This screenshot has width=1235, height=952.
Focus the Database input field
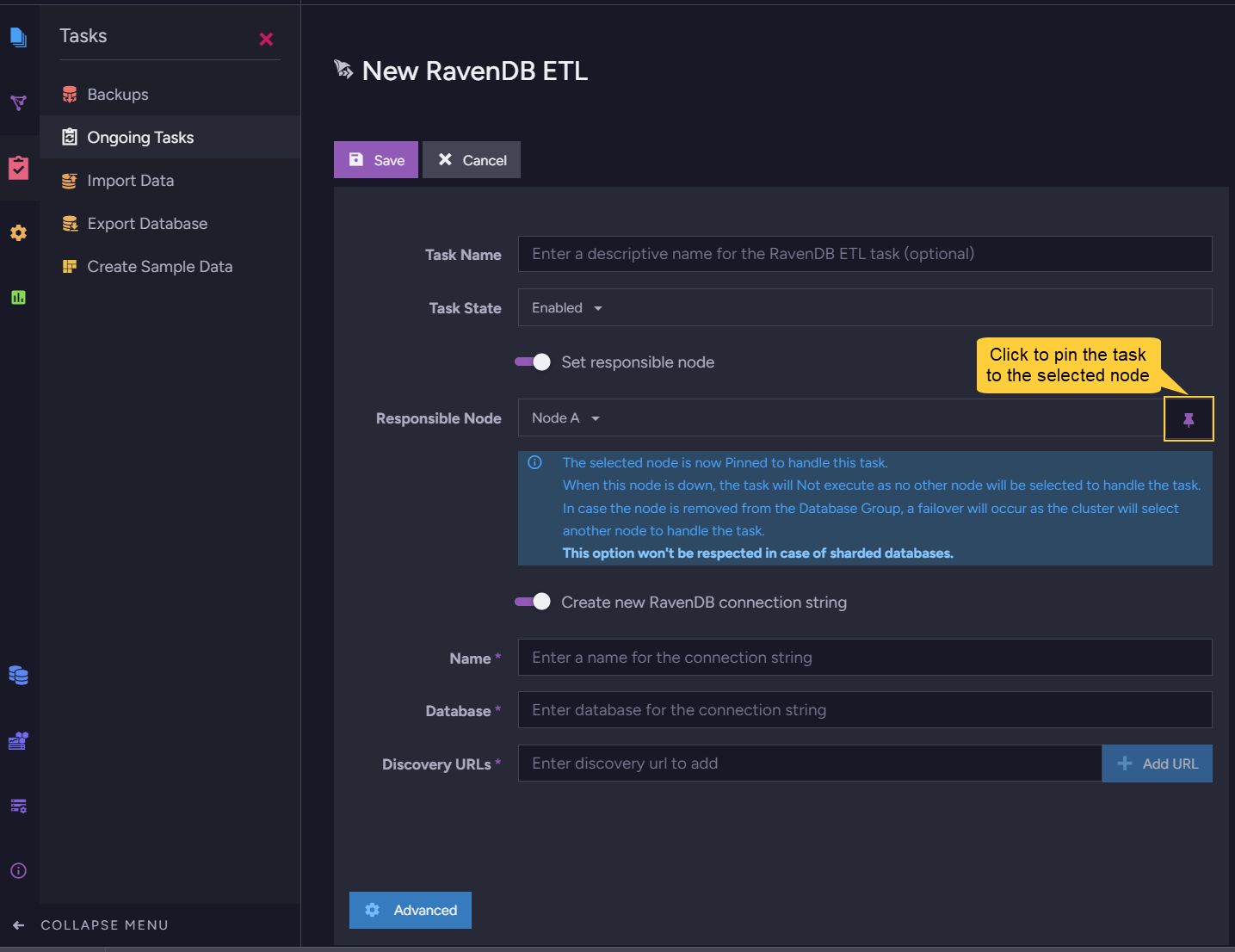[x=865, y=710]
